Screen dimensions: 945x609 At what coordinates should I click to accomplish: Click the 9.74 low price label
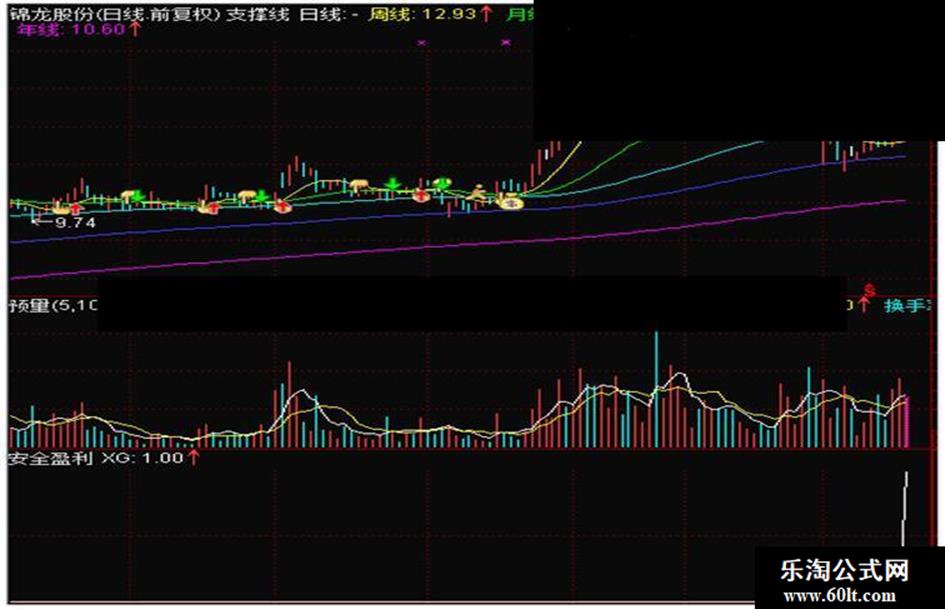75,222
